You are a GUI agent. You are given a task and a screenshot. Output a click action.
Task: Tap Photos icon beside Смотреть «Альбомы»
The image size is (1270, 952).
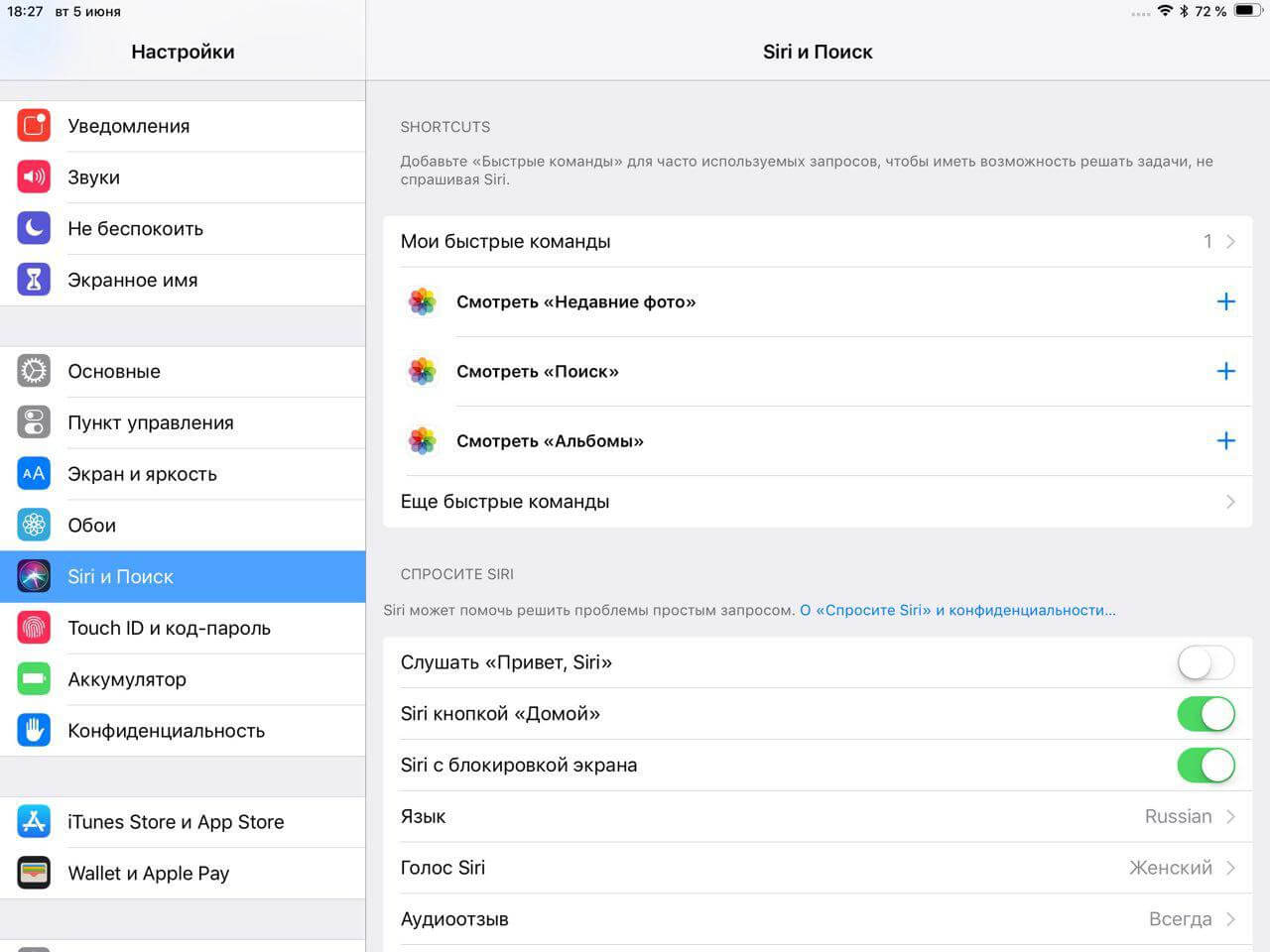423,440
